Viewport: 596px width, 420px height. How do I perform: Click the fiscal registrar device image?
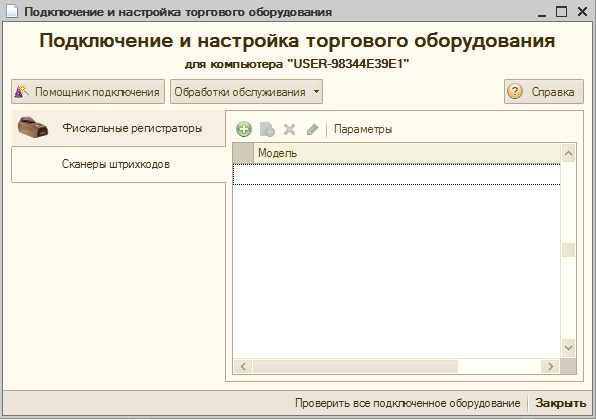click(x=33, y=128)
